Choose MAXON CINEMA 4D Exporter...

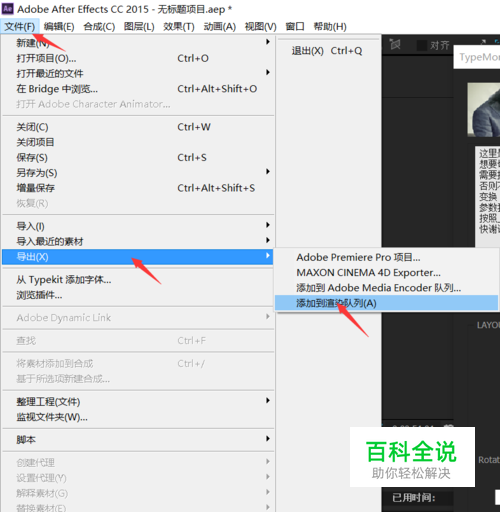click(x=386, y=273)
